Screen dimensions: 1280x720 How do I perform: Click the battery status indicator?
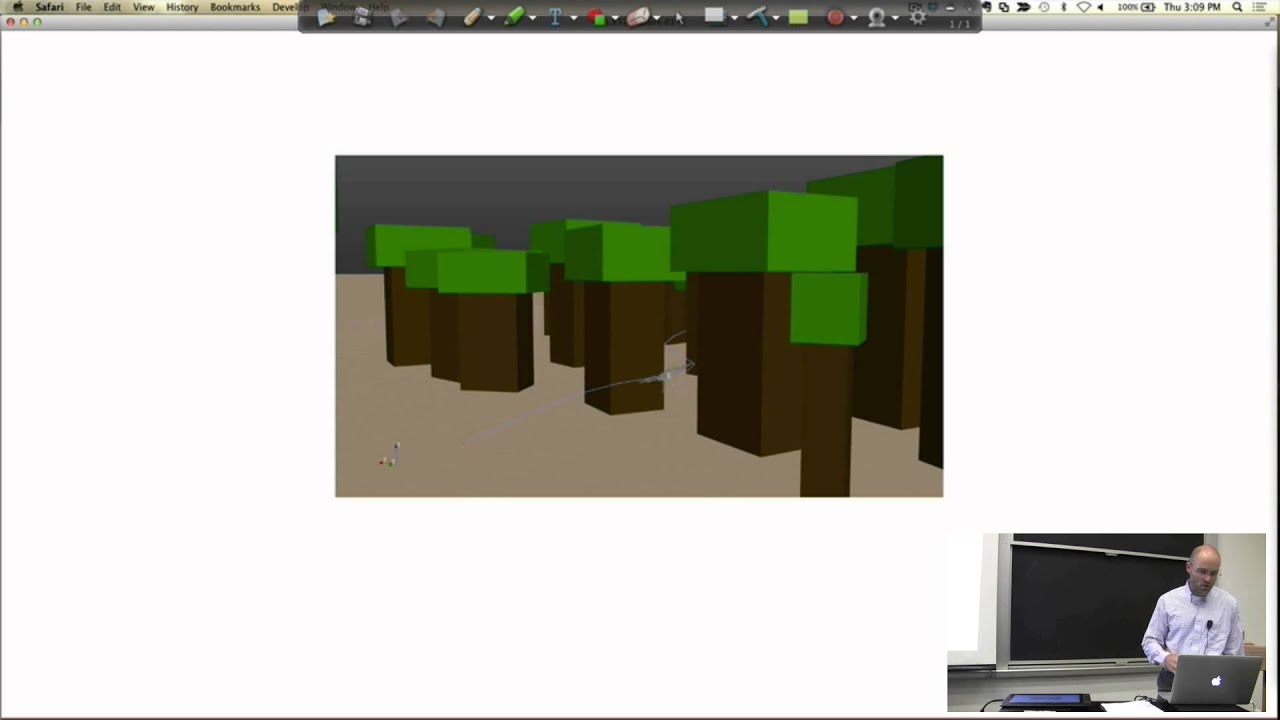(1136, 7)
